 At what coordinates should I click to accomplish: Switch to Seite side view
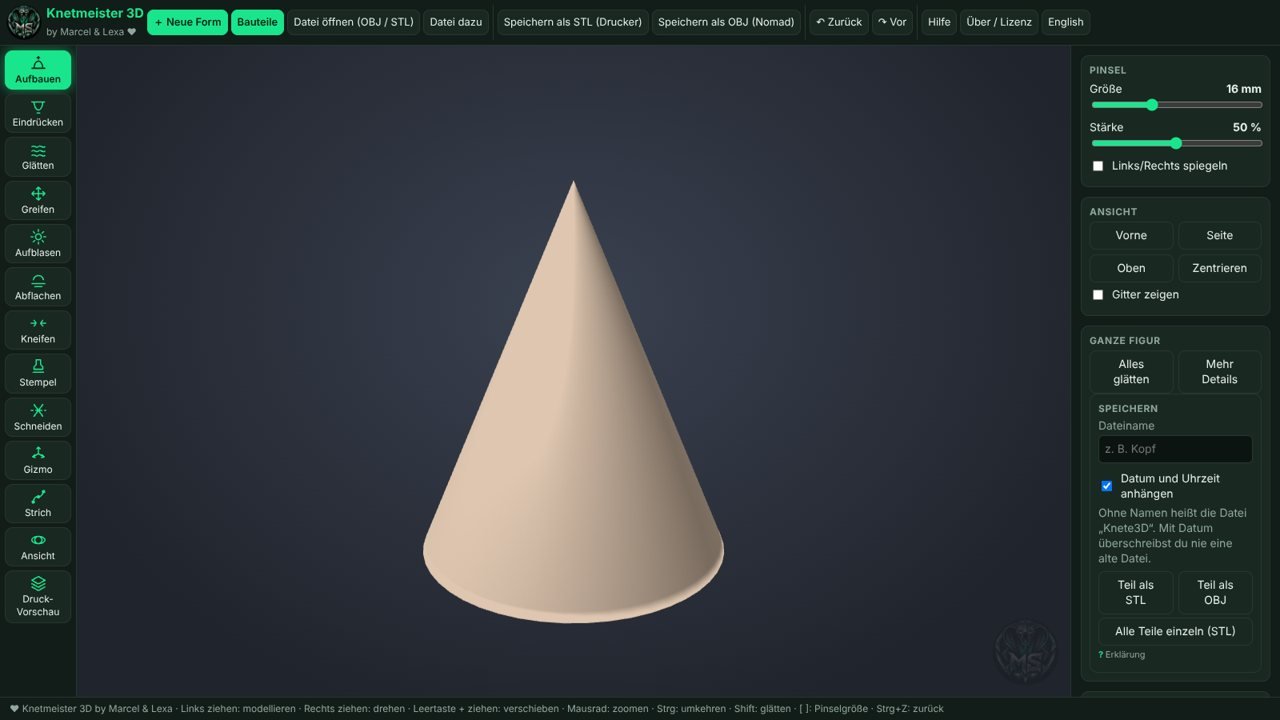click(1220, 235)
